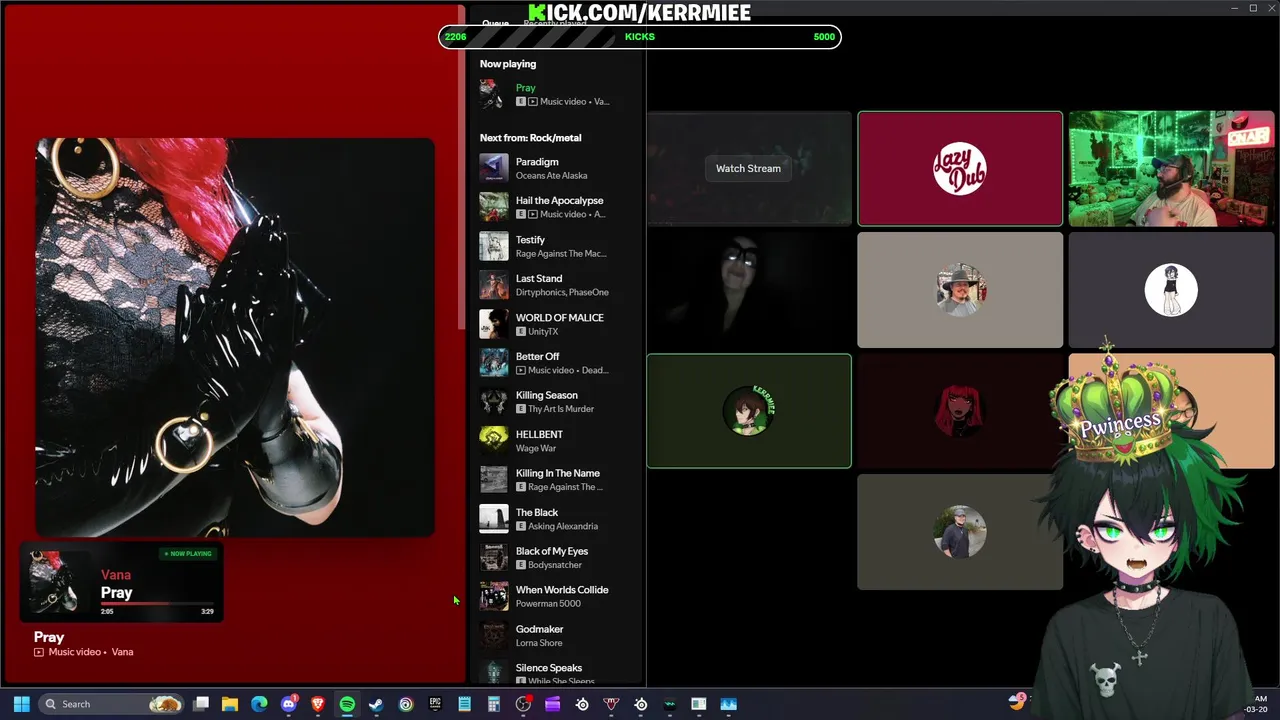Open File Explorer from the taskbar
The height and width of the screenshot is (720, 1280).
tap(230, 704)
